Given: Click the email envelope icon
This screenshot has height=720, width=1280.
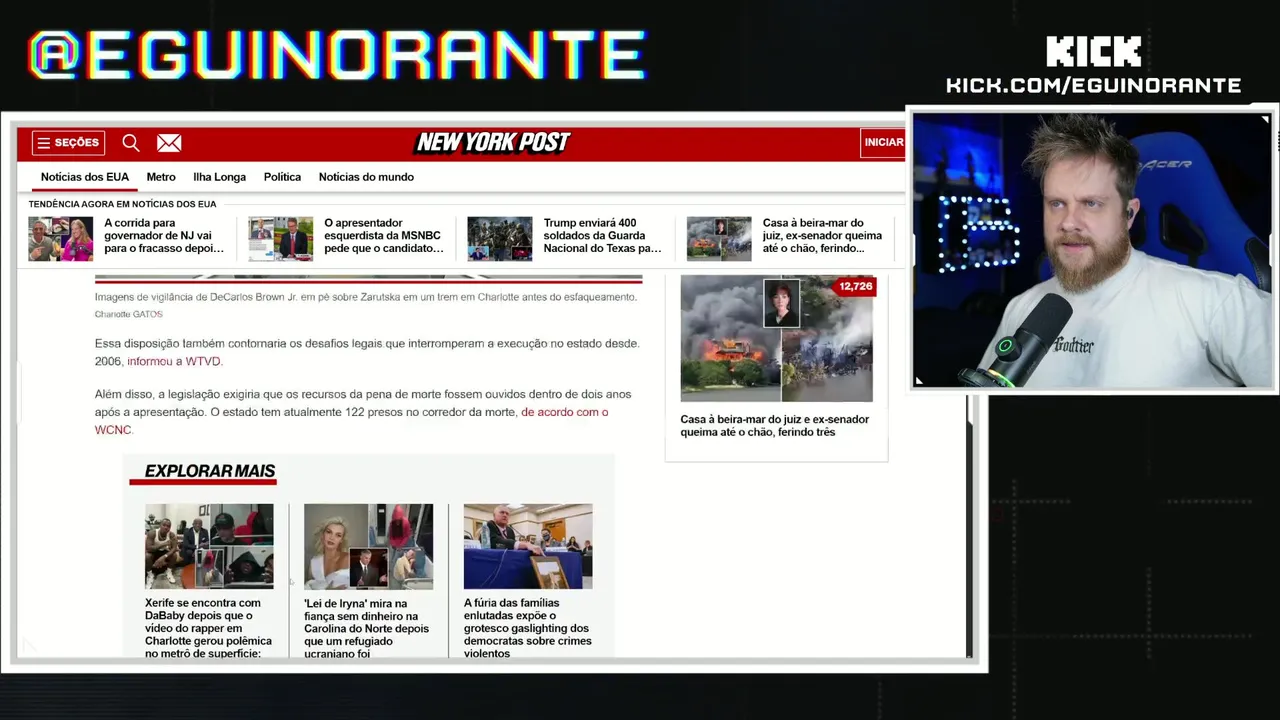Looking at the screenshot, I should [169, 143].
